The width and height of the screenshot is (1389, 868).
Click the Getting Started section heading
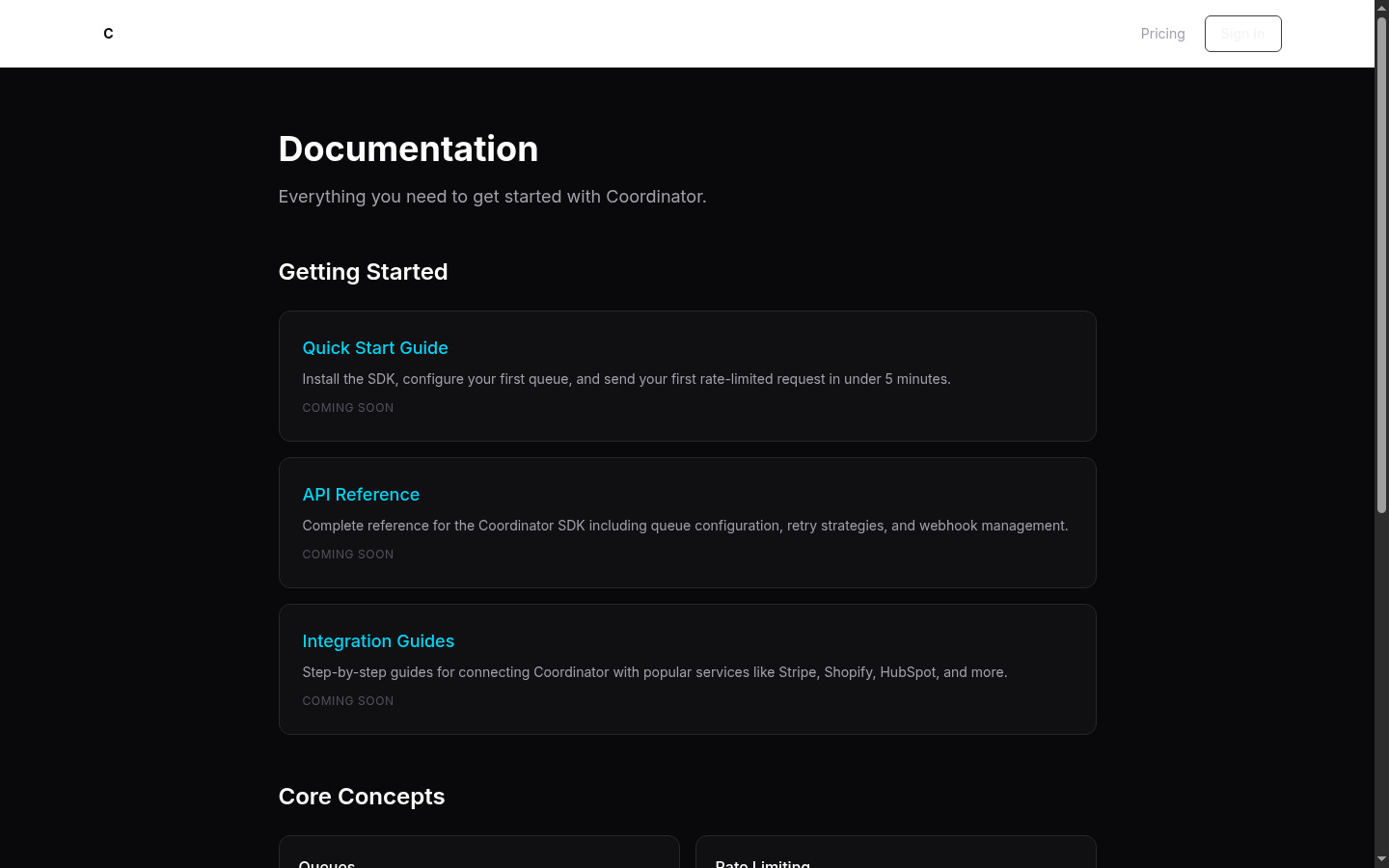[x=363, y=272]
